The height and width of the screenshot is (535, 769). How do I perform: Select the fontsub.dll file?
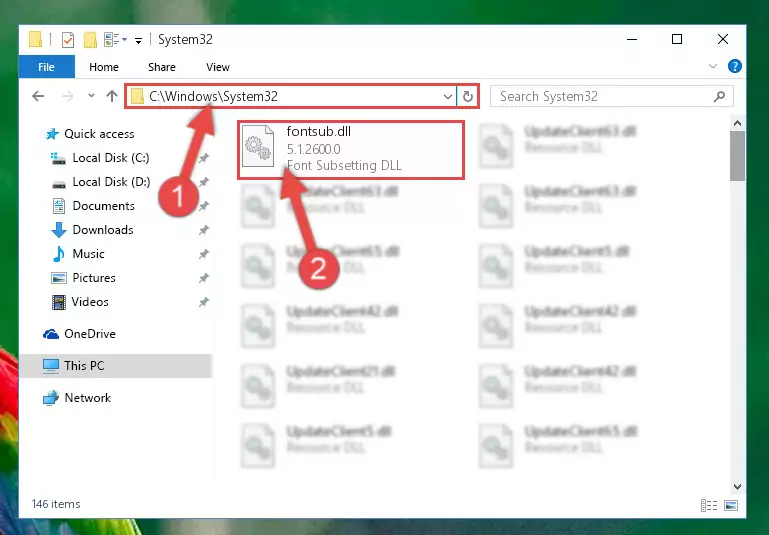[351, 149]
